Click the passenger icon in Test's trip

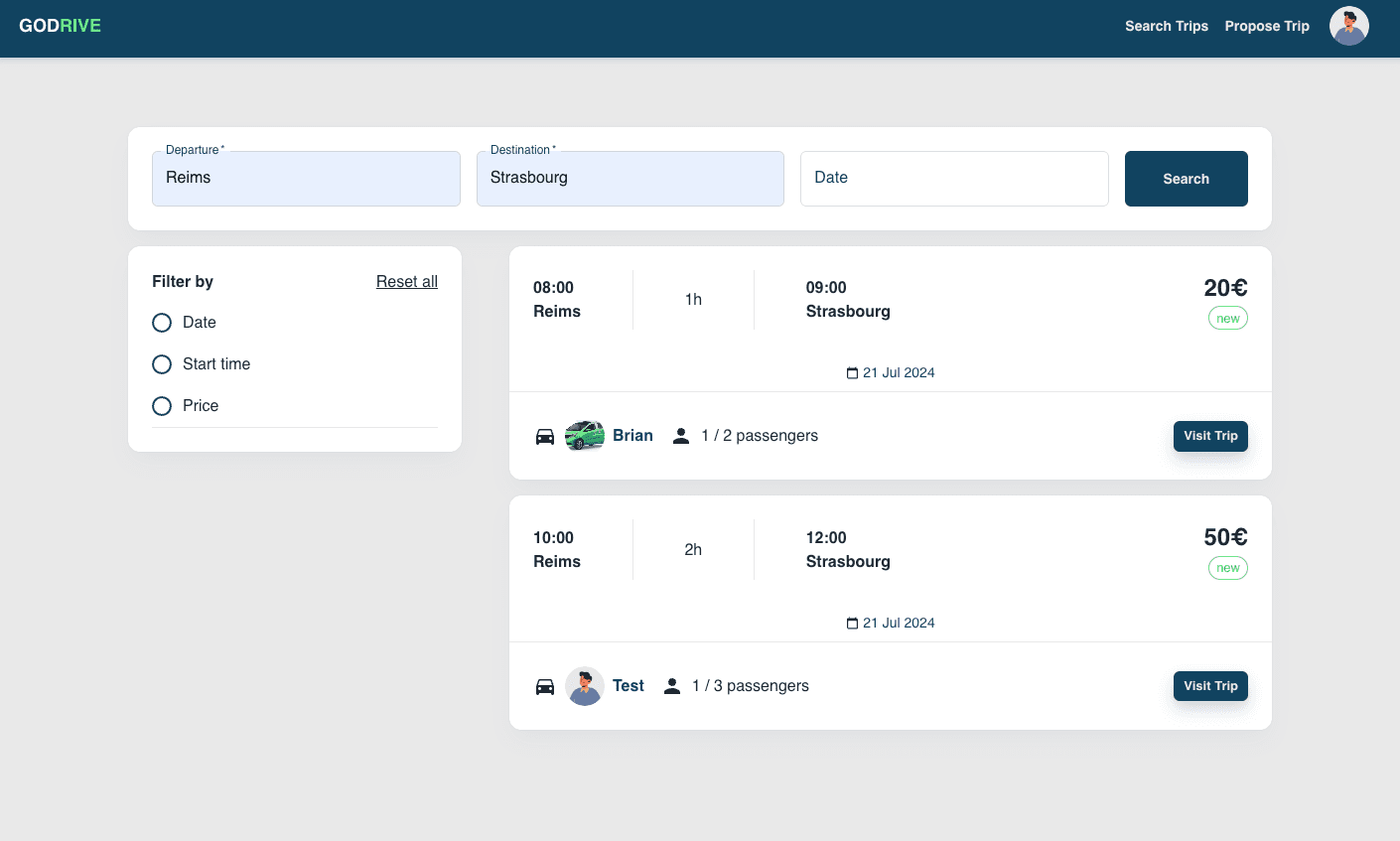(672, 686)
